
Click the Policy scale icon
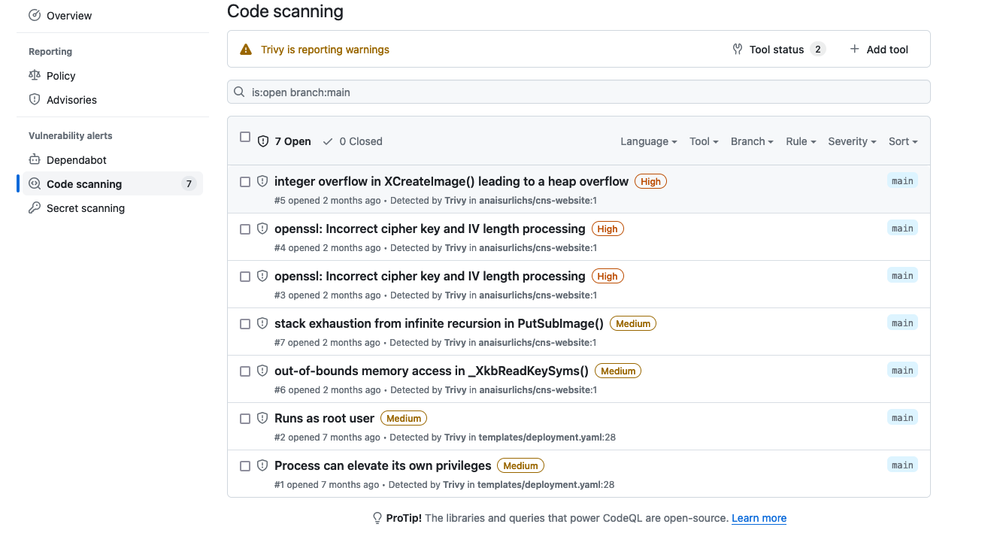click(x=35, y=75)
